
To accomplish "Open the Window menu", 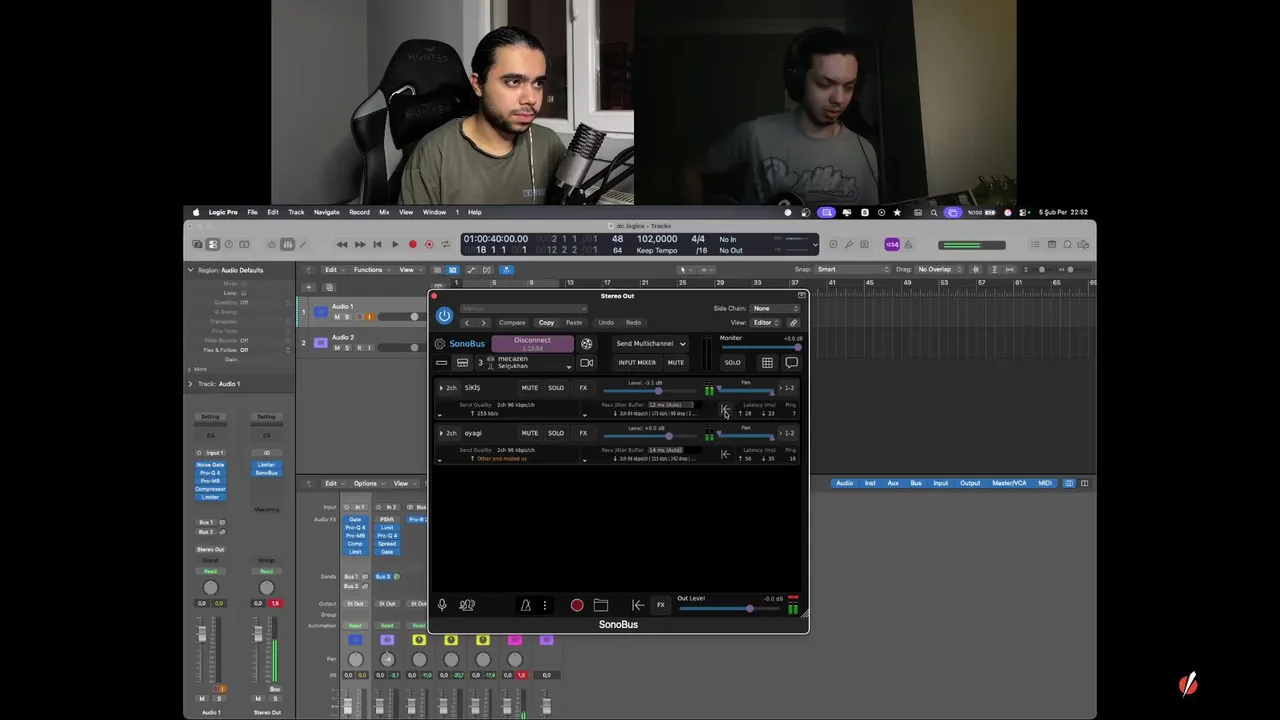I will tap(434, 212).
